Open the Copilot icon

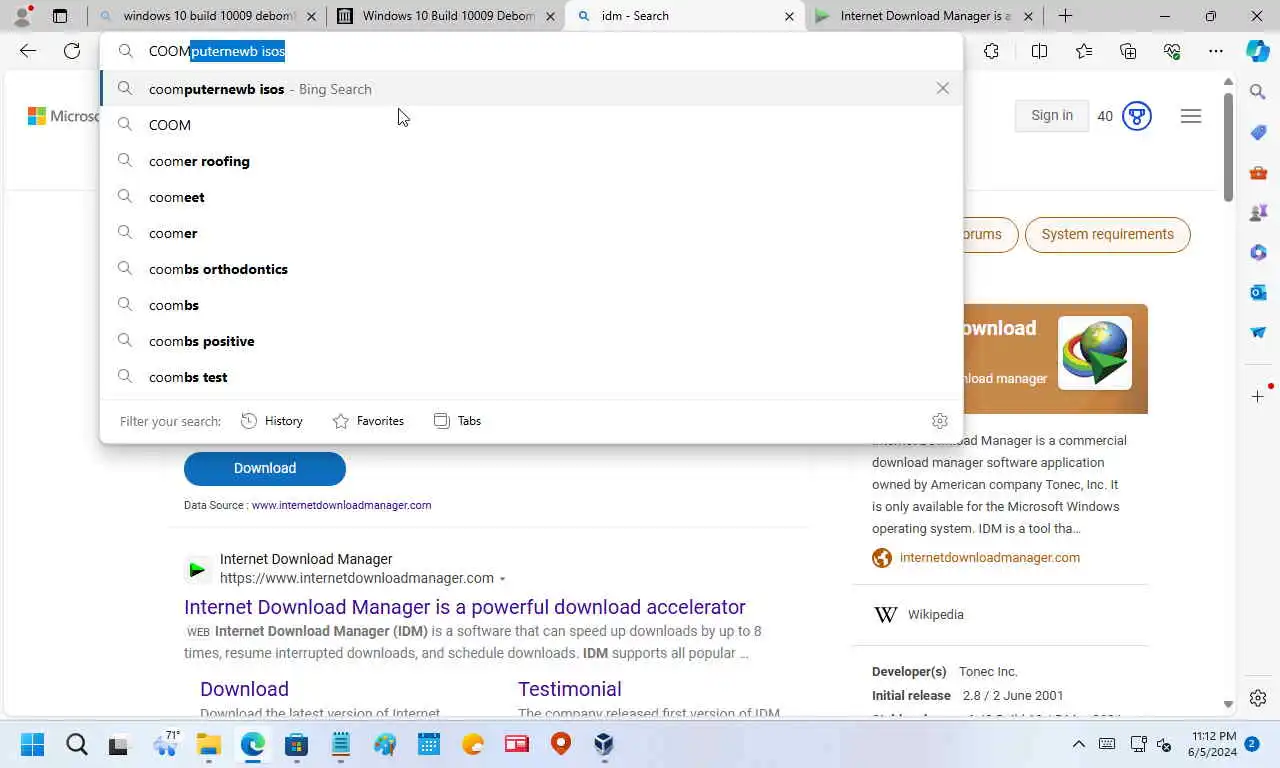[x=1258, y=51]
